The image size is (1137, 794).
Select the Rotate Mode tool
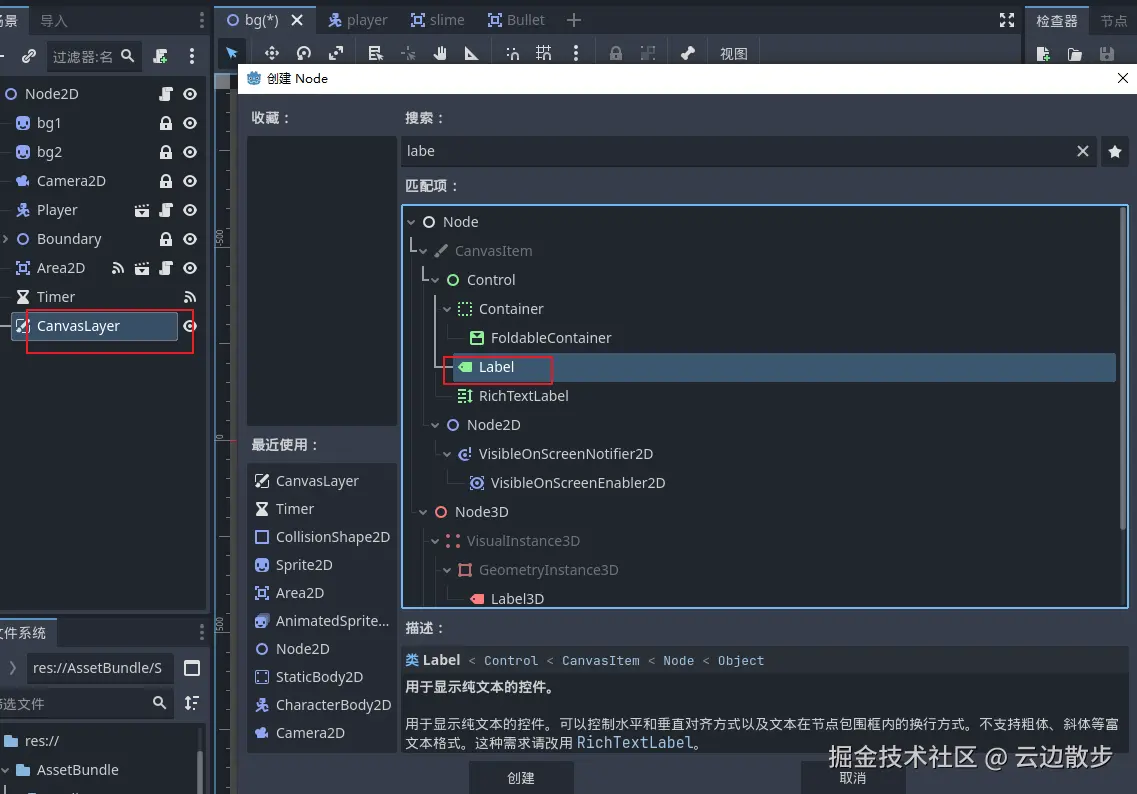[304, 53]
